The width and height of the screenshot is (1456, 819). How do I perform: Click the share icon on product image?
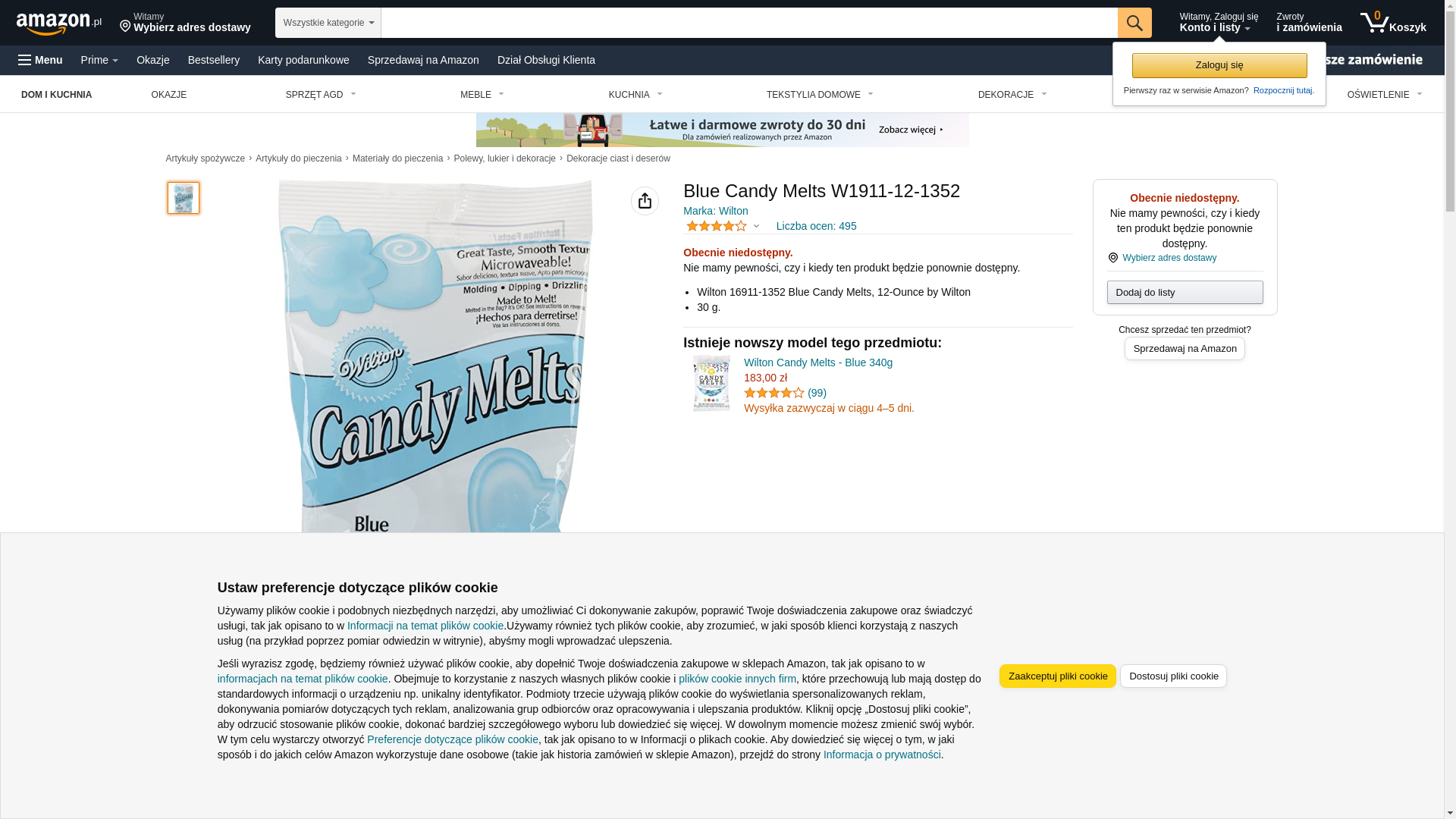pyautogui.click(x=645, y=201)
